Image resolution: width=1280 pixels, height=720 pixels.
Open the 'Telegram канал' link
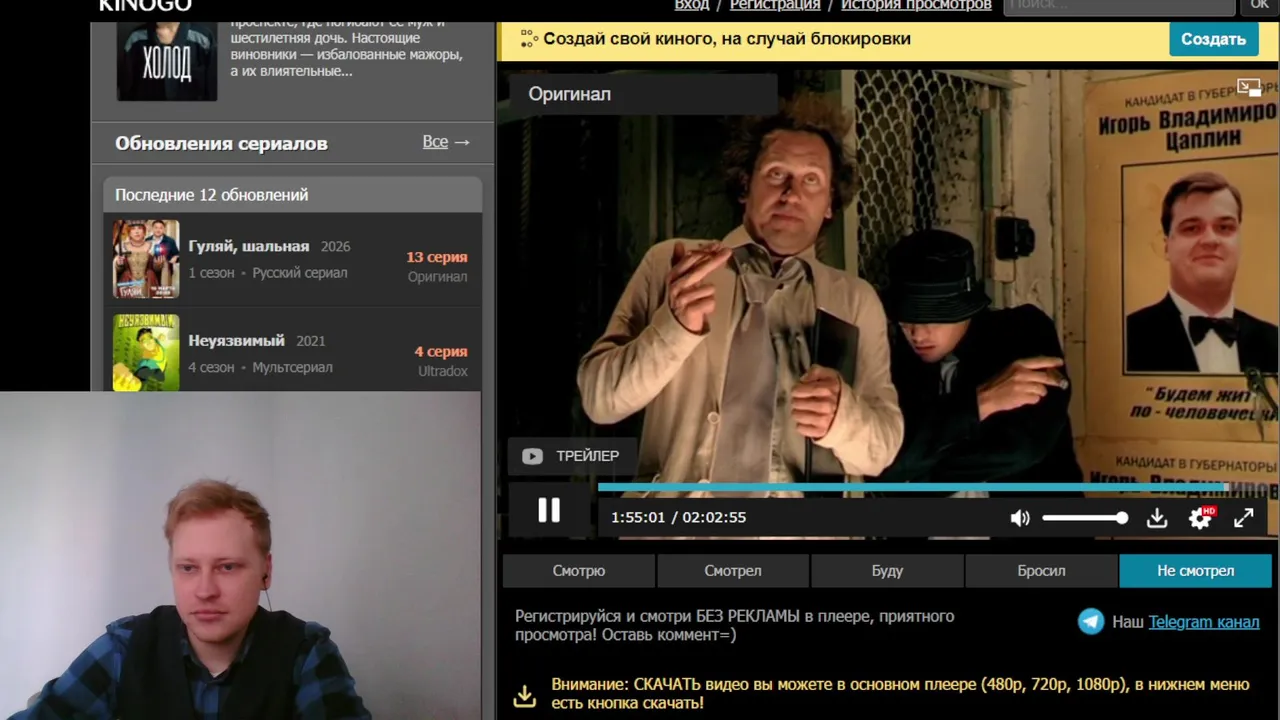click(x=1204, y=622)
